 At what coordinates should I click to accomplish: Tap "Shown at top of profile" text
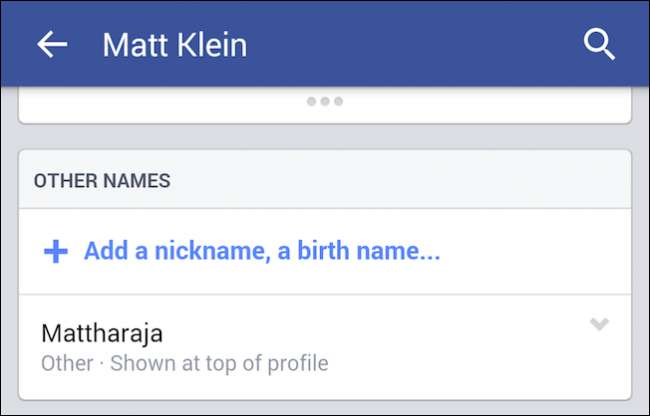[219, 362]
